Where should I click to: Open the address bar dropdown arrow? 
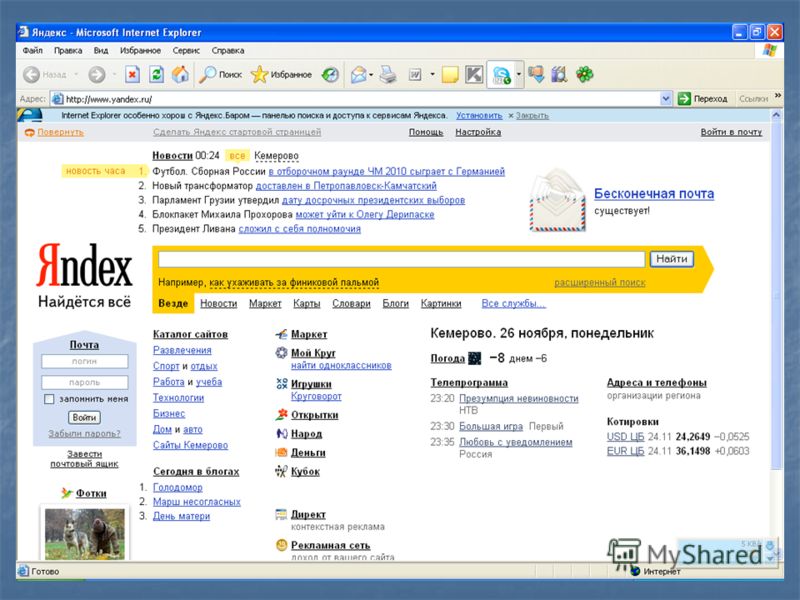(x=665, y=98)
